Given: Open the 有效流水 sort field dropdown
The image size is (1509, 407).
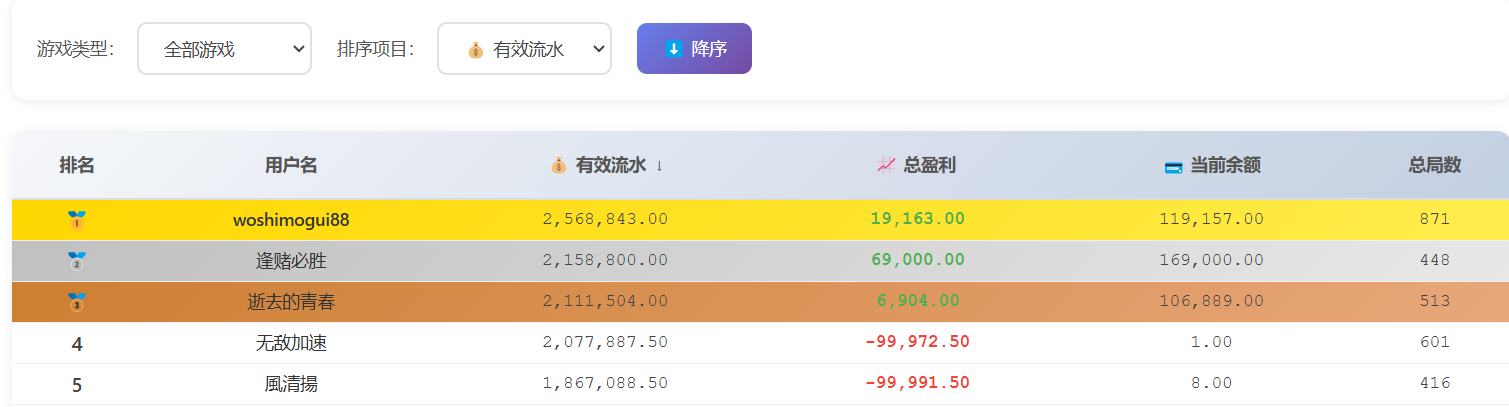Looking at the screenshot, I should pyautogui.click(x=524, y=49).
